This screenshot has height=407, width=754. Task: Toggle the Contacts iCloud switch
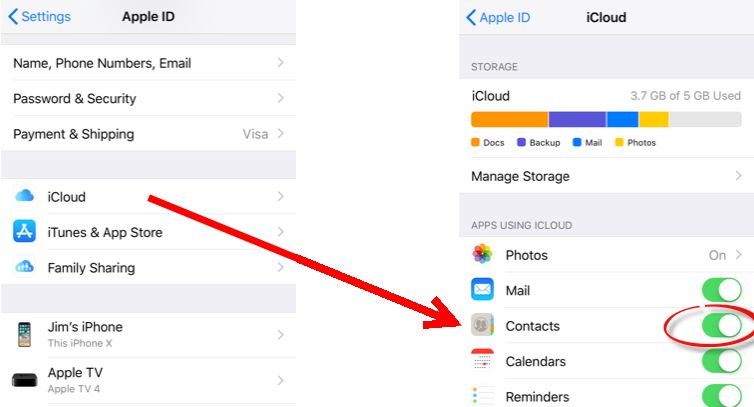[x=721, y=326]
